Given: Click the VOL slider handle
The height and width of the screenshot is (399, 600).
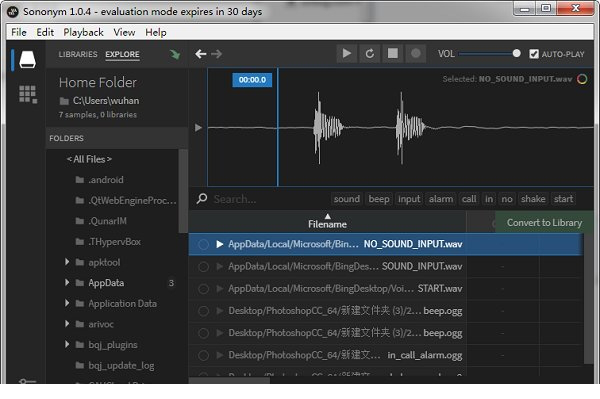Looking at the screenshot, I should (516, 53).
